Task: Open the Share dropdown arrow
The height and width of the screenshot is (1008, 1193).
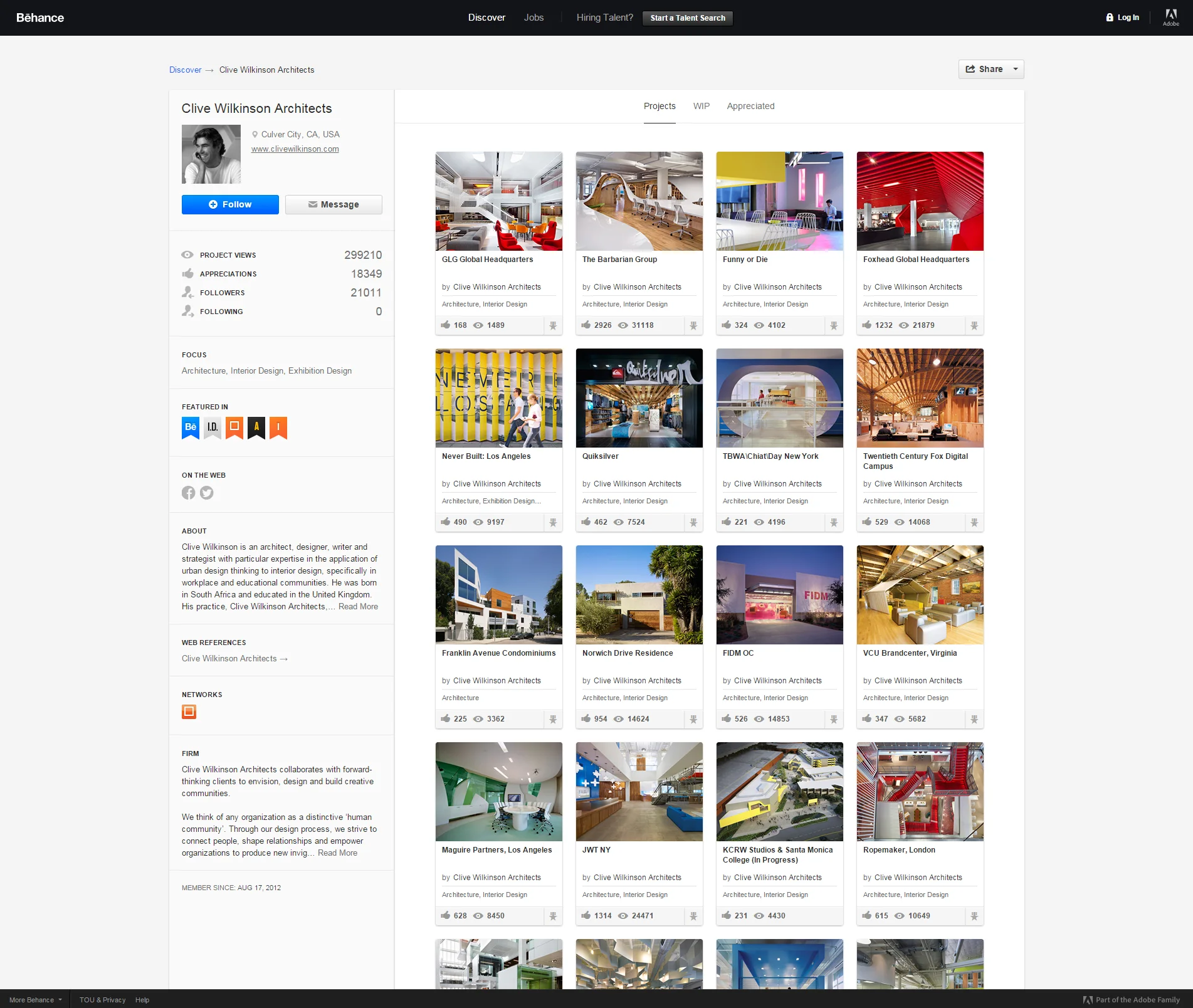Action: 1016,69
